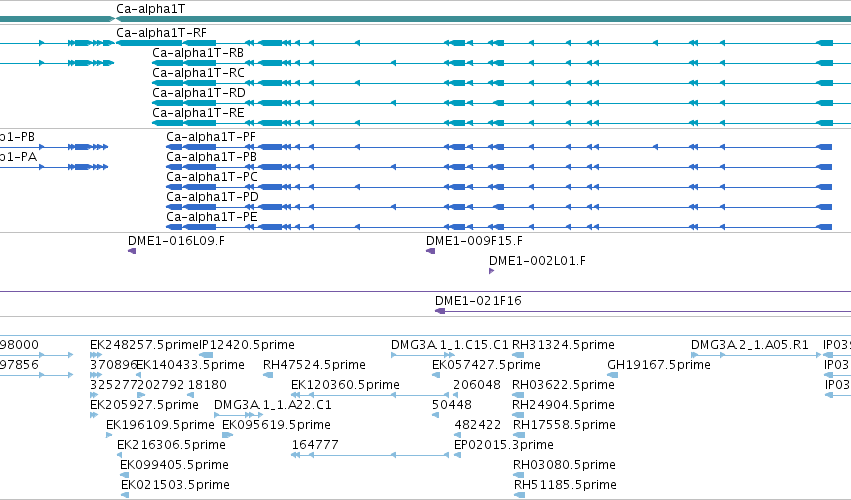851x500 pixels.
Task: Click the RH03622.5prime EST label
Action: pos(563,385)
